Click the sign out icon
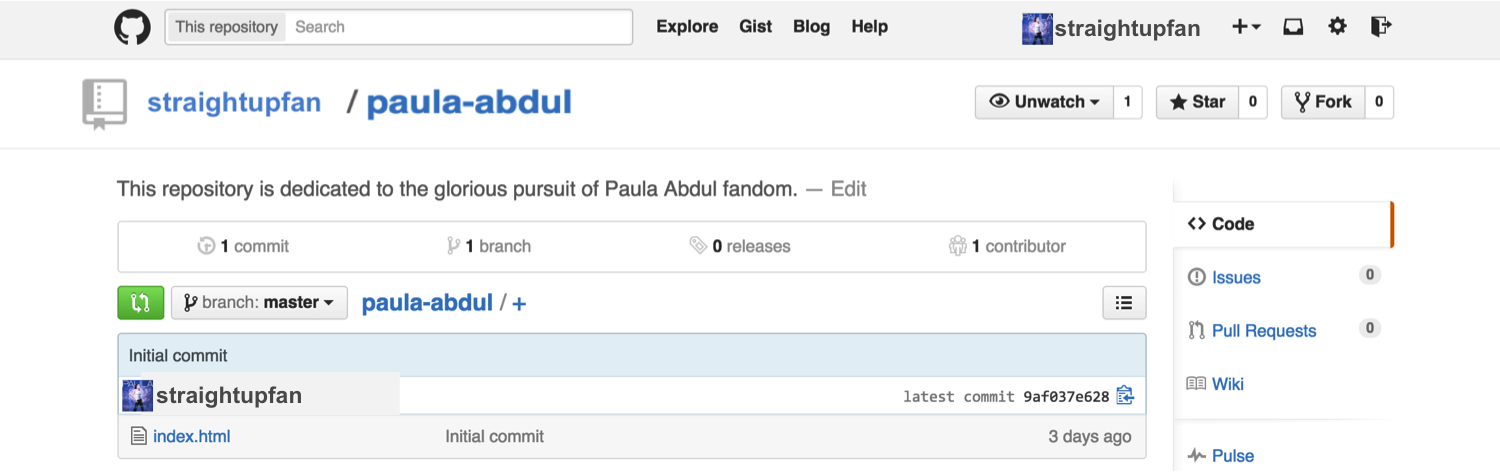Image resolution: width=1500 pixels, height=472 pixels. click(x=1381, y=27)
